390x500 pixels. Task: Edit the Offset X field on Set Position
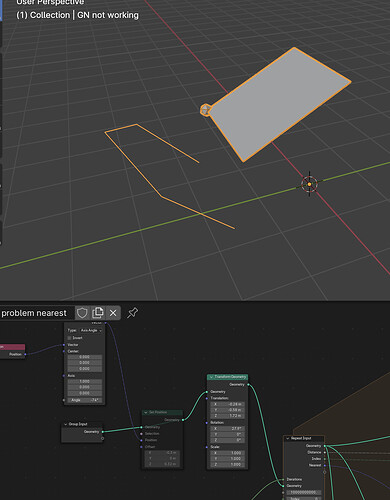(x=162, y=452)
